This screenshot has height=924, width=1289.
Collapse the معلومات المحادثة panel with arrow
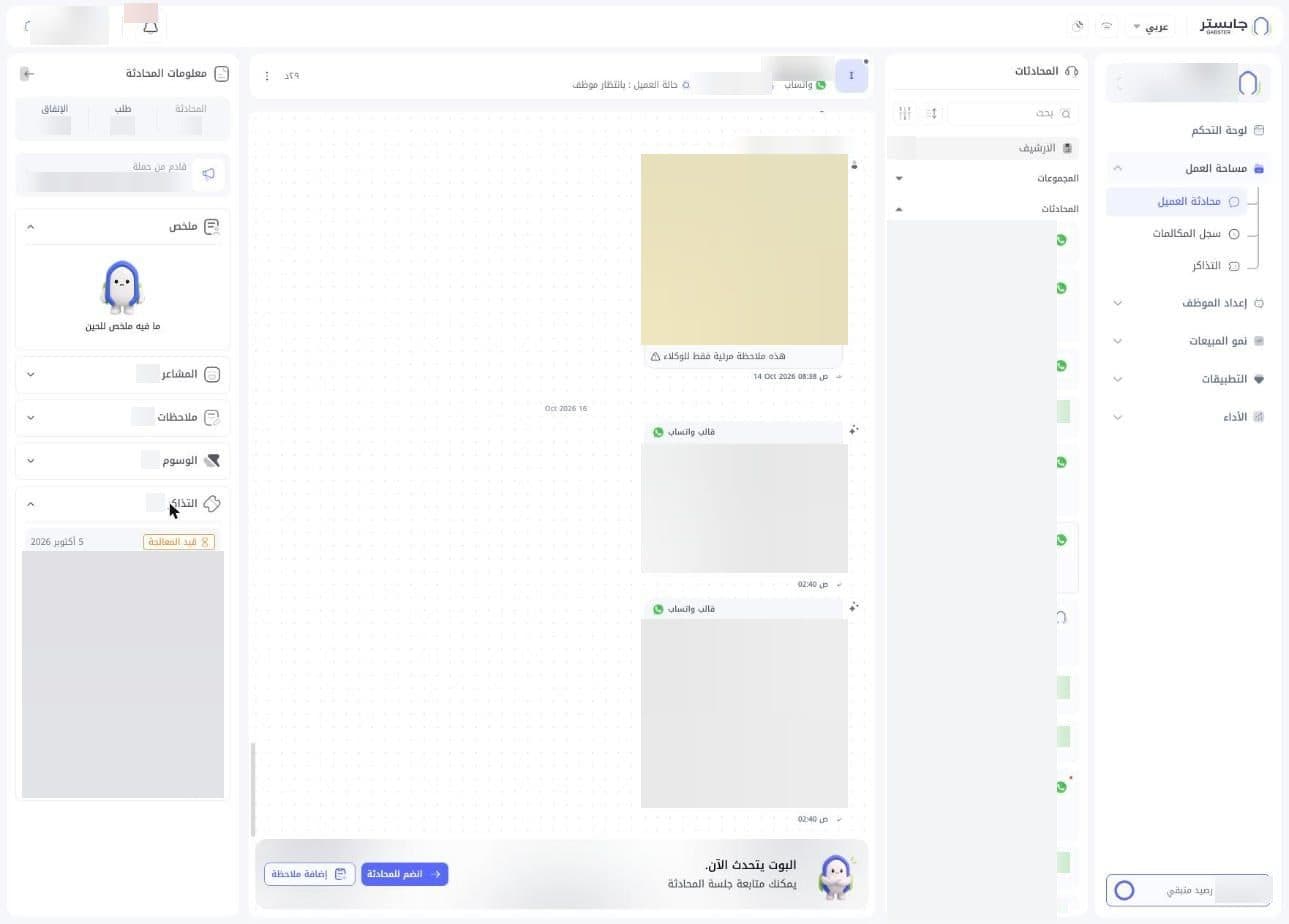pyautogui.click(x=27, y=74)
